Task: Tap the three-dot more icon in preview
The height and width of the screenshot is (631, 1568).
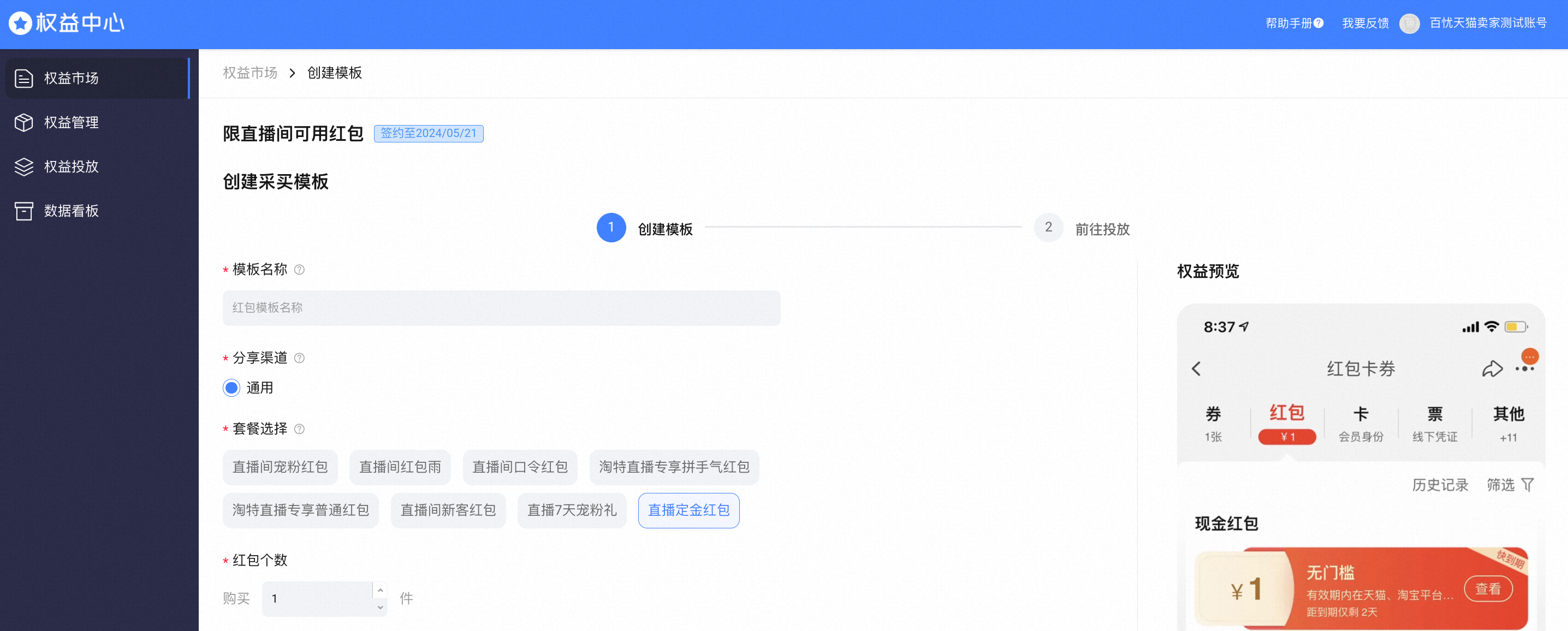Action: 1524,369
